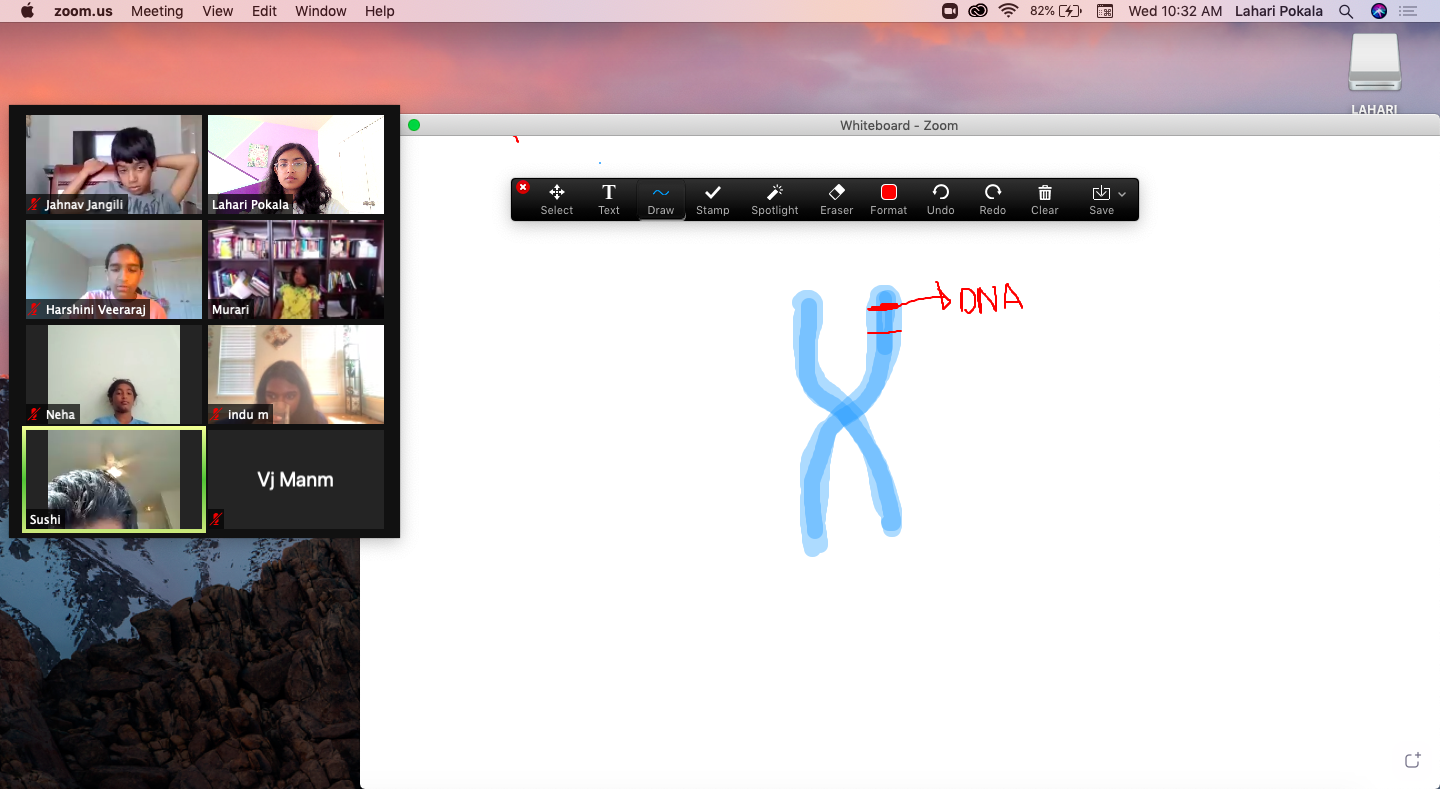
Task: Click Vj Manm participant tile
Action: click(x=295, y=479)
